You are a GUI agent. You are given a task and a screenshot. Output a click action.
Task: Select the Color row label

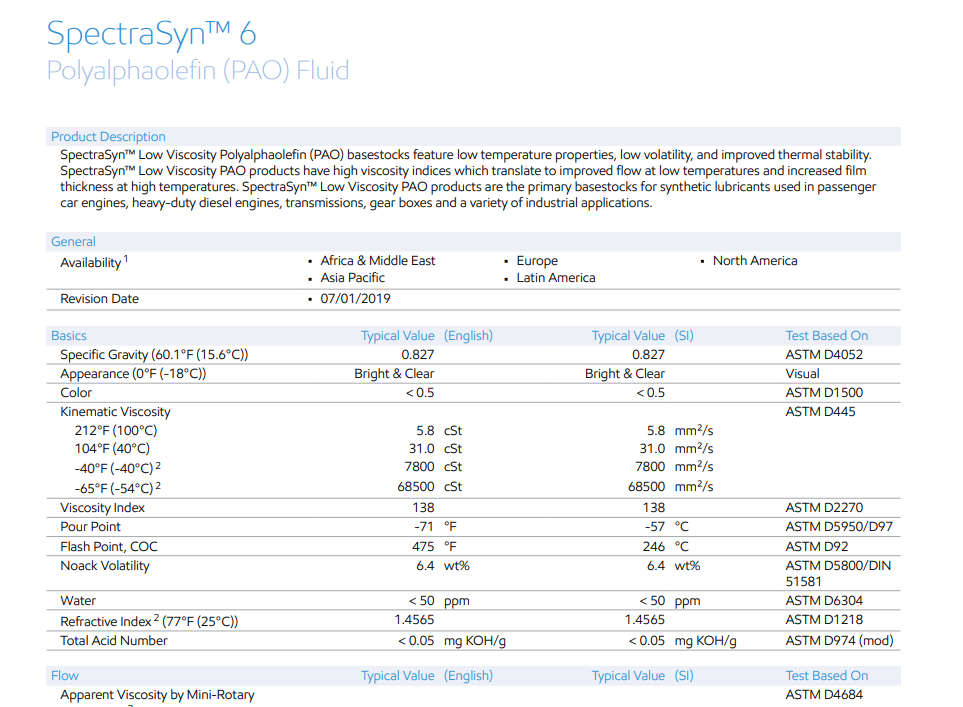[76, 393]
